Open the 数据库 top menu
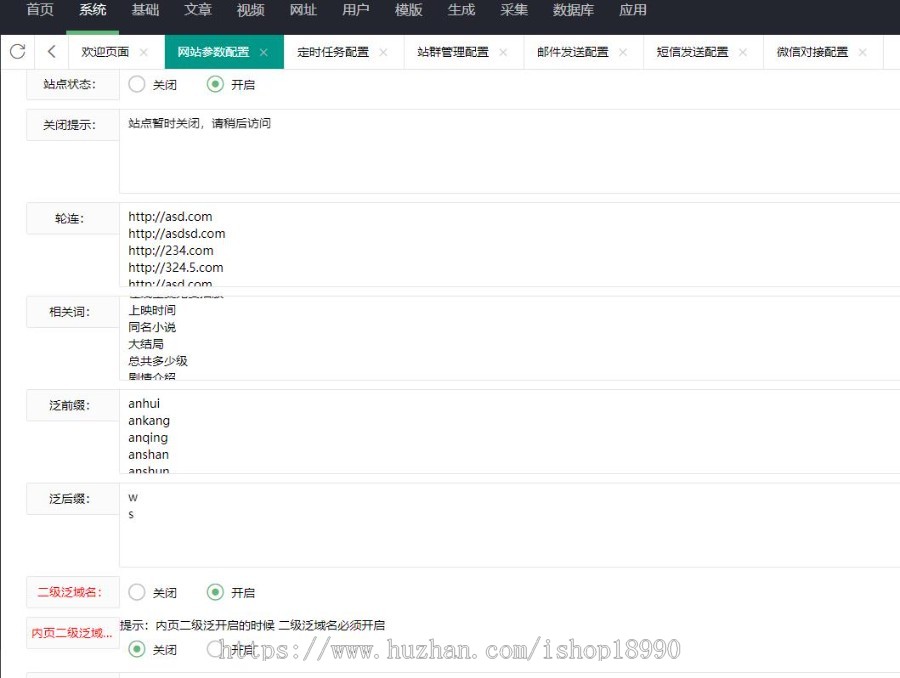The image size is (900, 678). [x=573, y=10]
